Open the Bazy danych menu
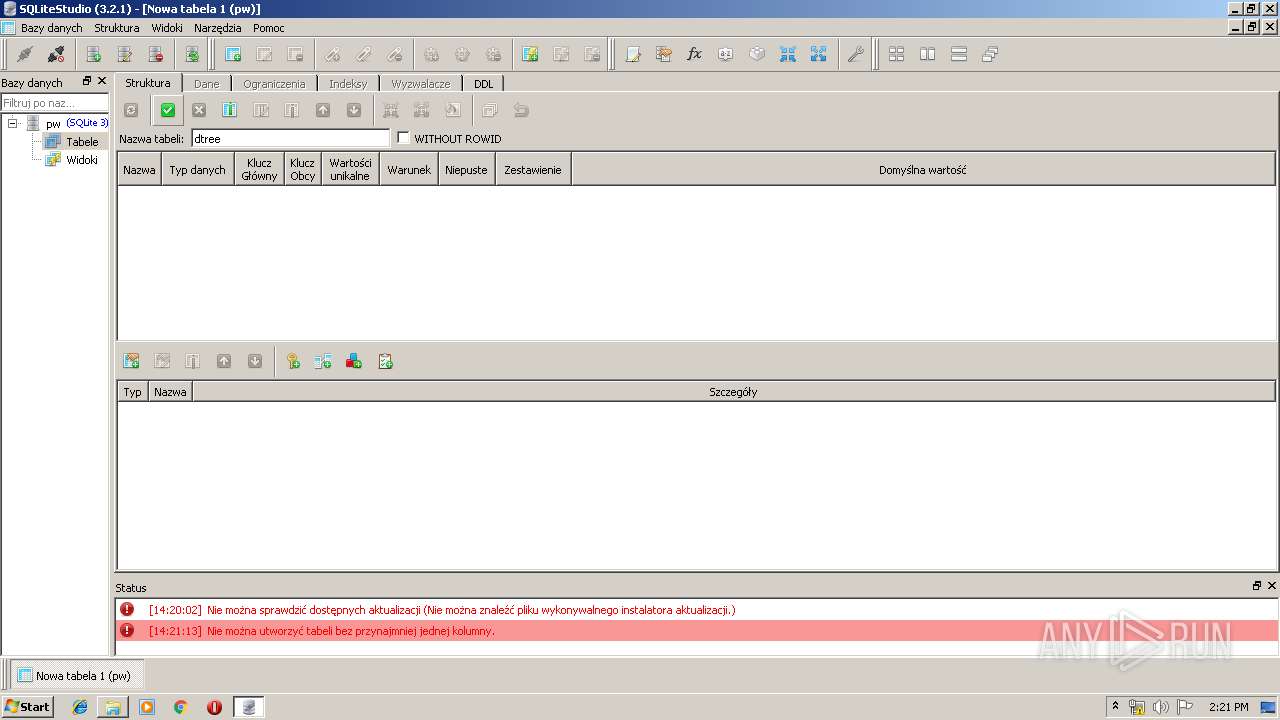 click(52, 28)
